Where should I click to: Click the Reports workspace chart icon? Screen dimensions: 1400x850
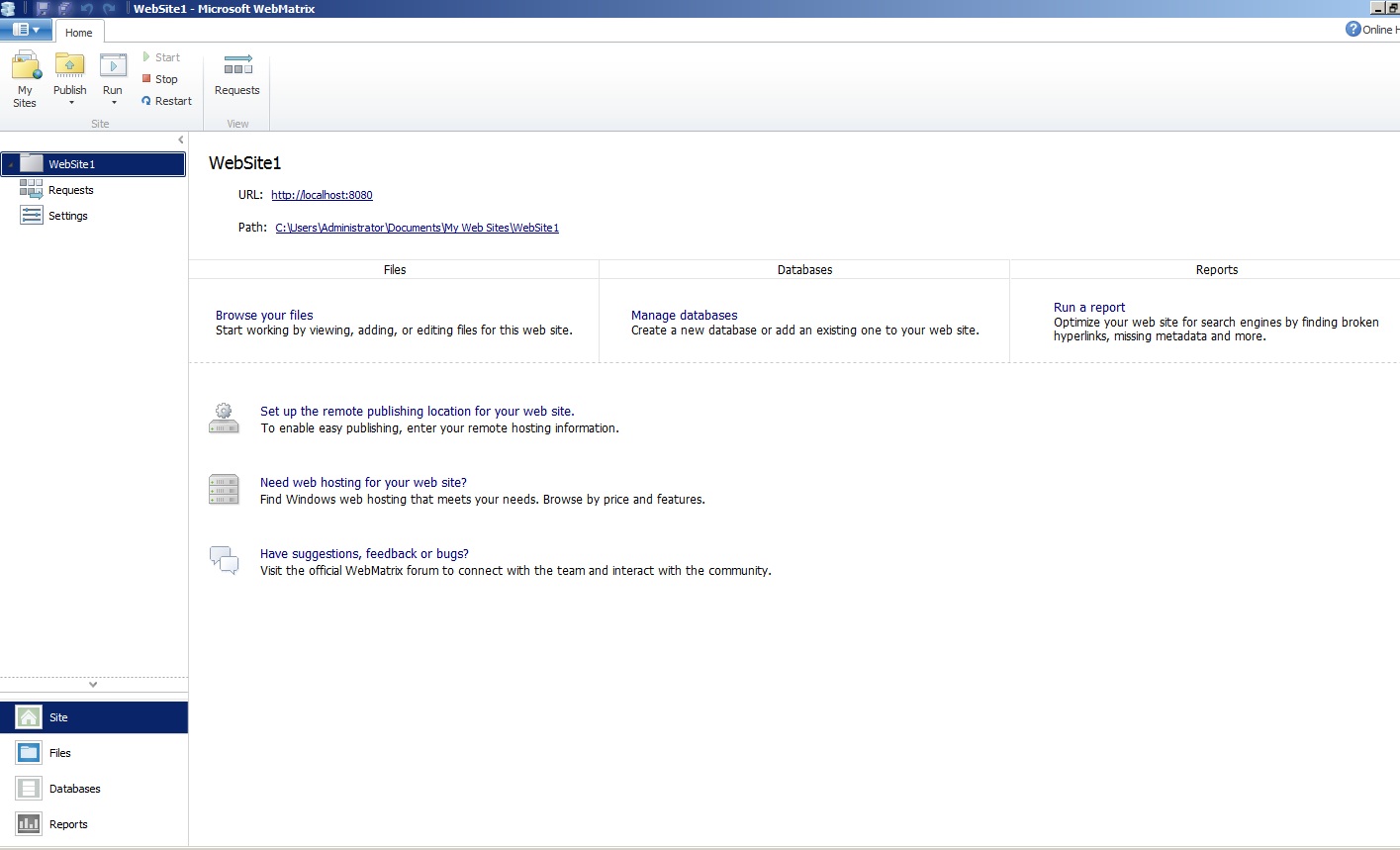point(29,824)
